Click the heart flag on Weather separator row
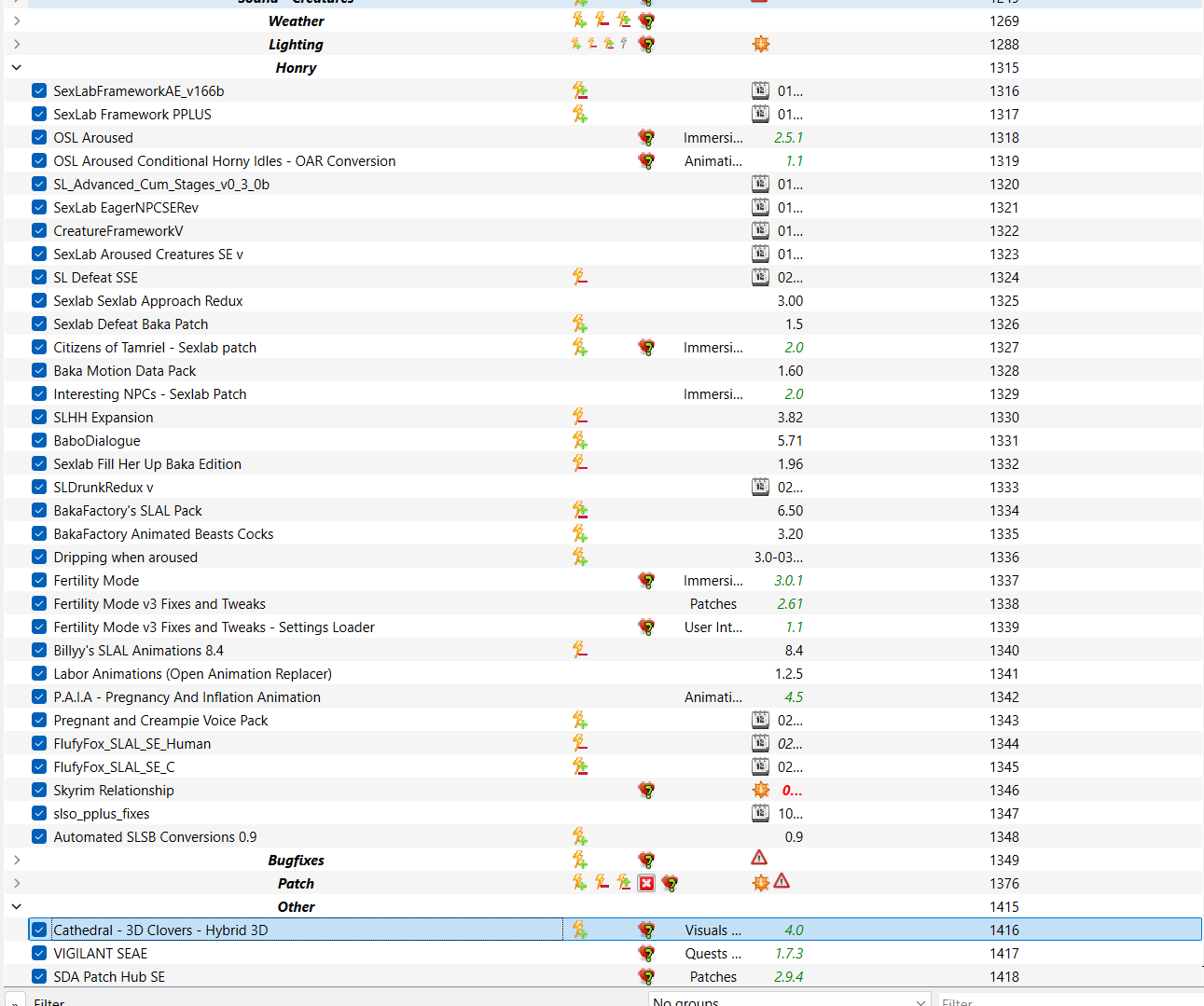Screen dimensions: 1204x1006 tap(646, 21)
